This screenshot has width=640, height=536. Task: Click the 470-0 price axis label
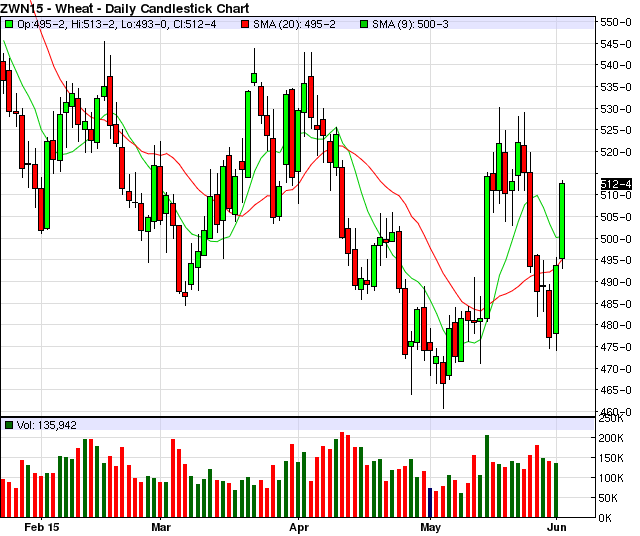(616, 369)
